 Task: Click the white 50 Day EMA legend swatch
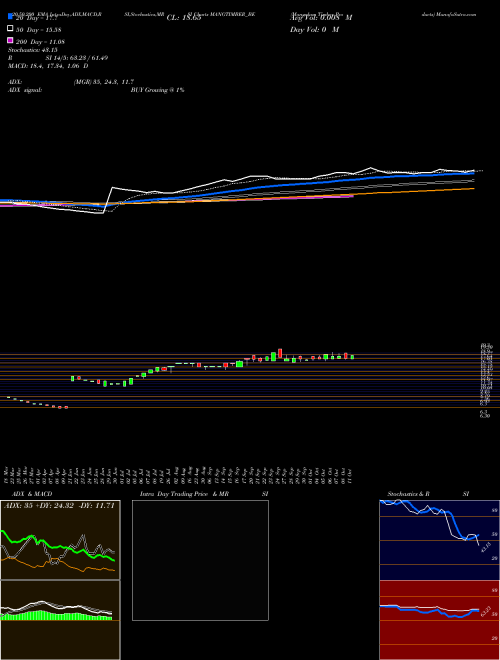coord(10,29)
